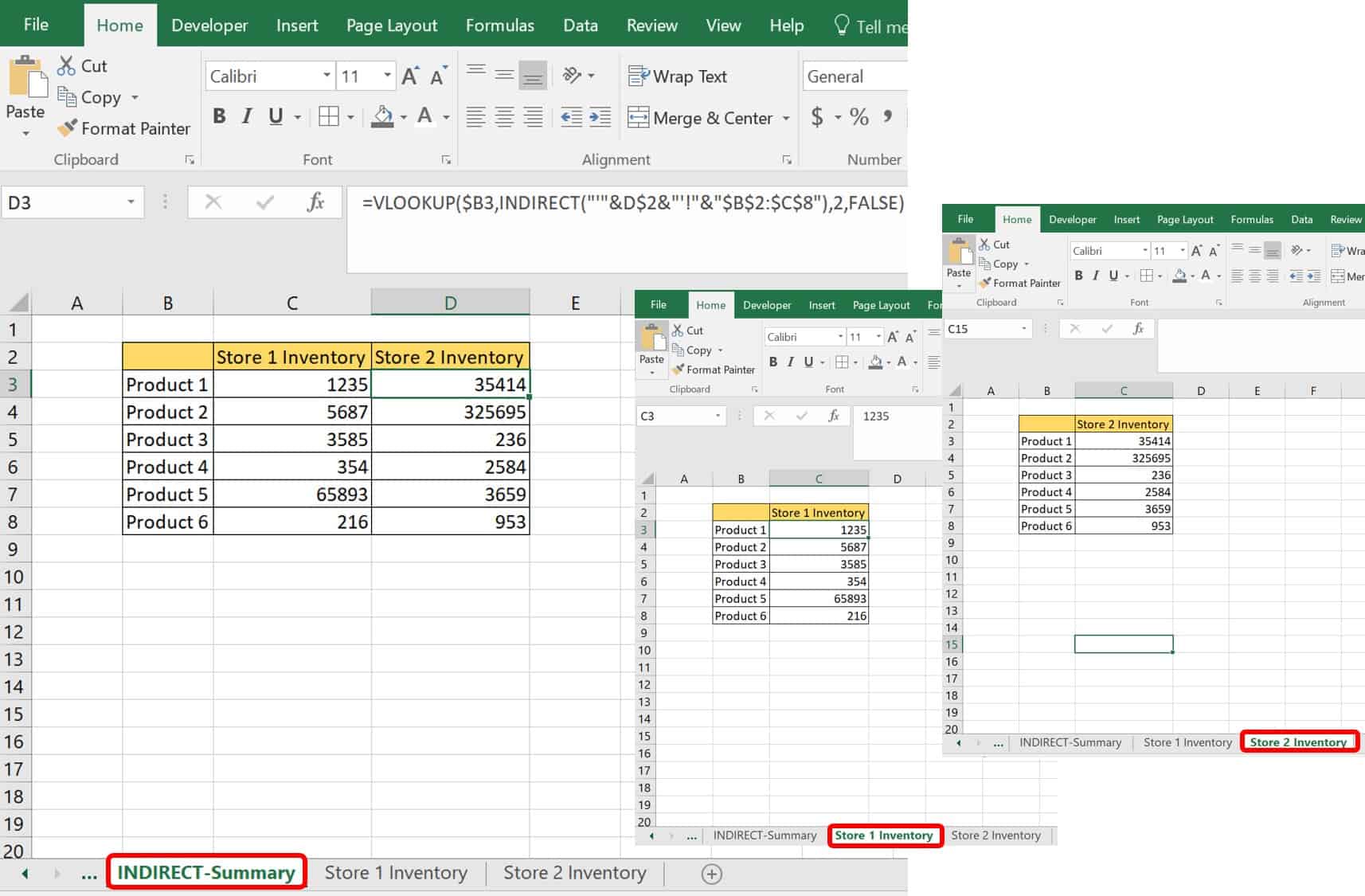The height and width of the screenshot is (896, 1365).
Task: Open the Formulas ribbon tab
Action: tap(499, 25)
